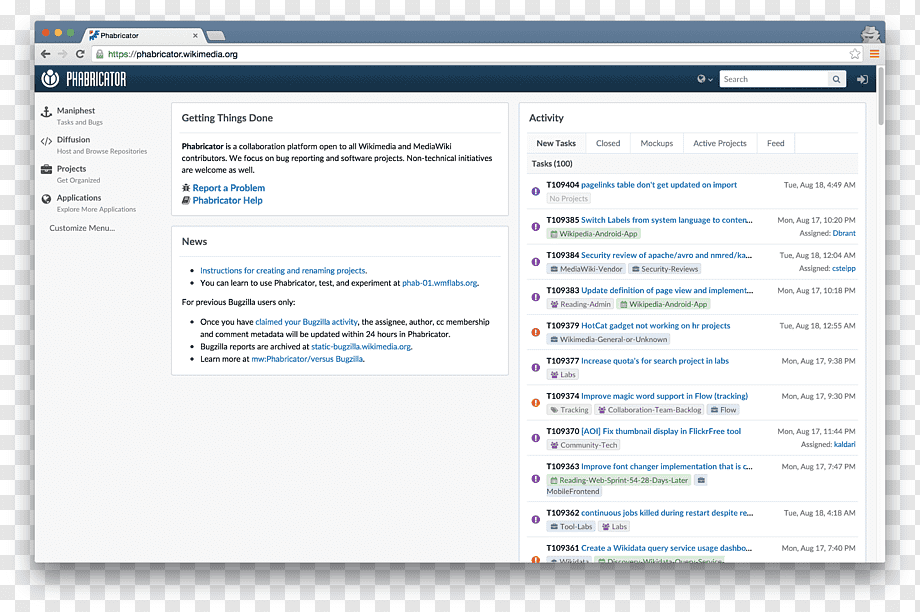Switch to the Closed tab
Screen dimensions: 920x612
coord(608,143)
